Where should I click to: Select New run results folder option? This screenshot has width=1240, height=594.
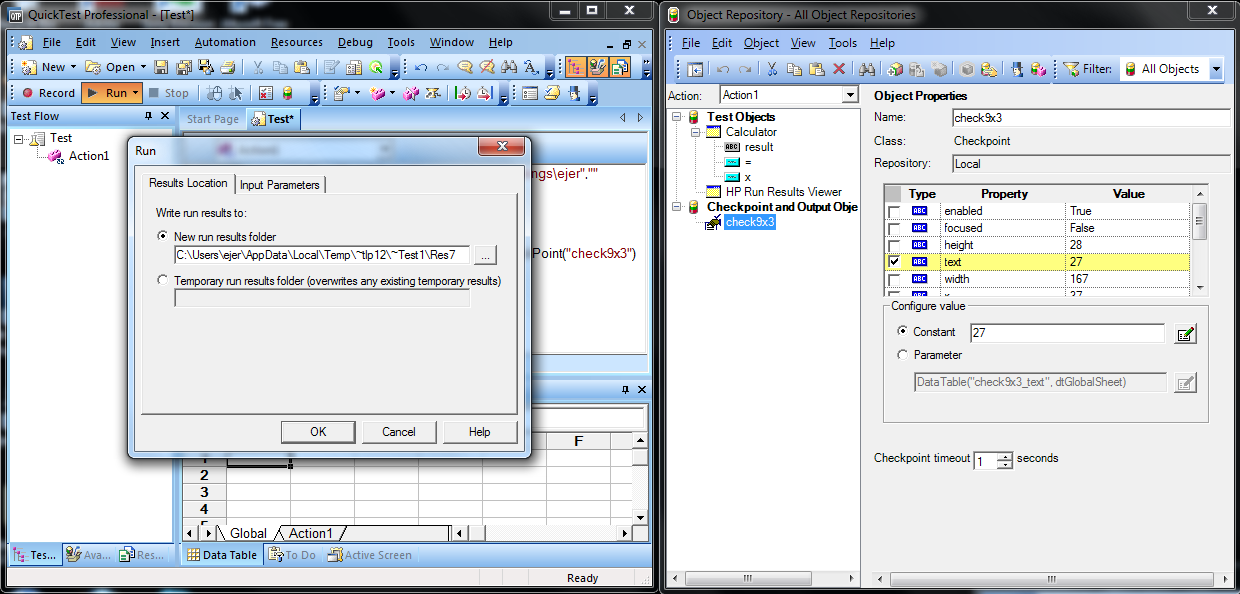tap(163, 237)
